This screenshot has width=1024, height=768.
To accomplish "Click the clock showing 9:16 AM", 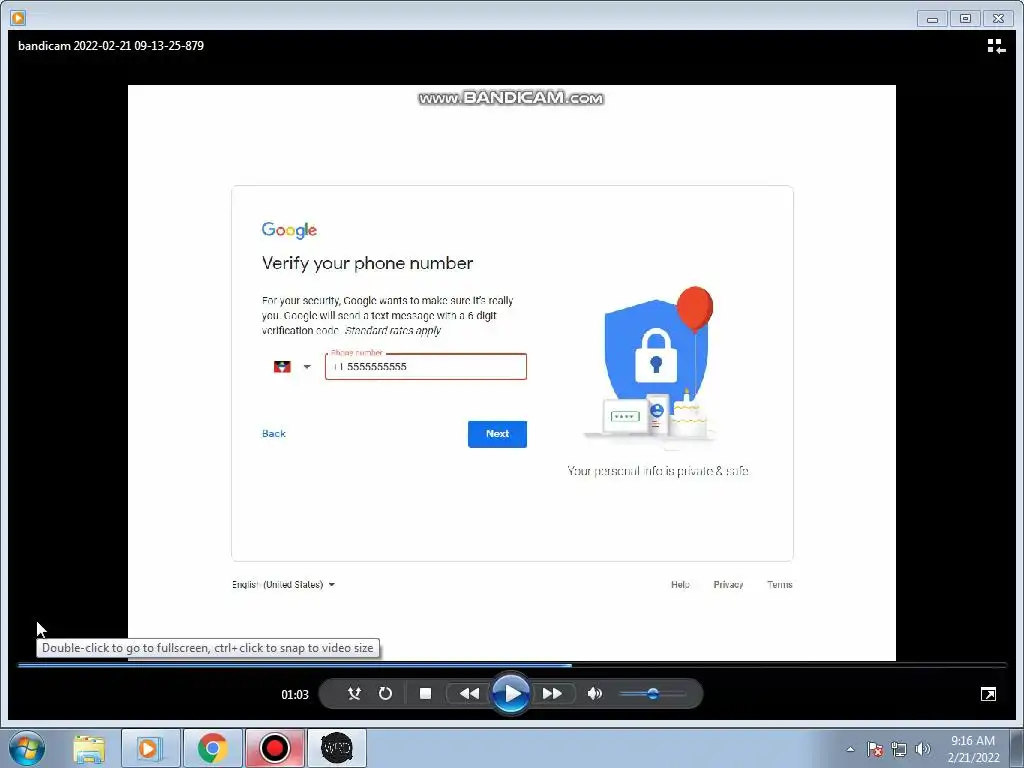I will 972,741.
